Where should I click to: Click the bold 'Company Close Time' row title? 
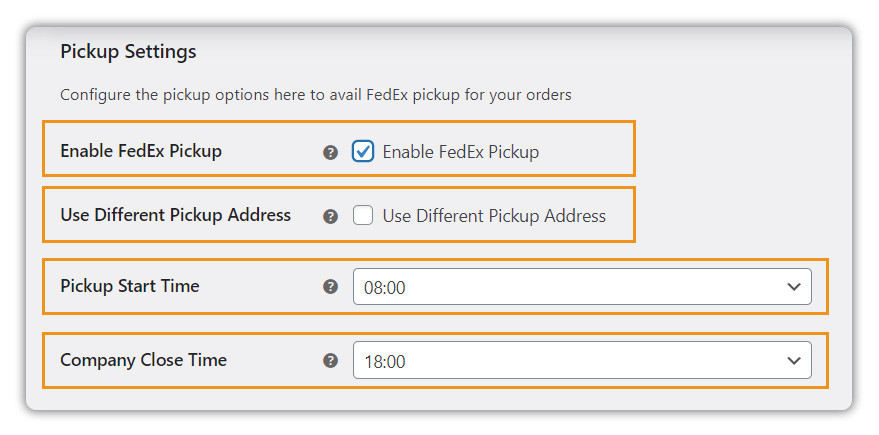[143, 360]
